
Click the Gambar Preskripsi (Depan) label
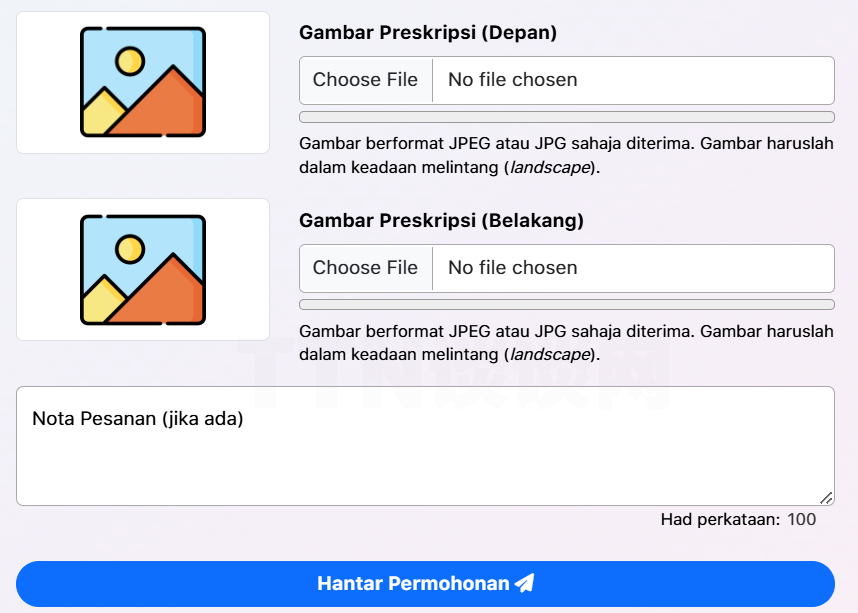pyautogui.click(x=428, y=32)
